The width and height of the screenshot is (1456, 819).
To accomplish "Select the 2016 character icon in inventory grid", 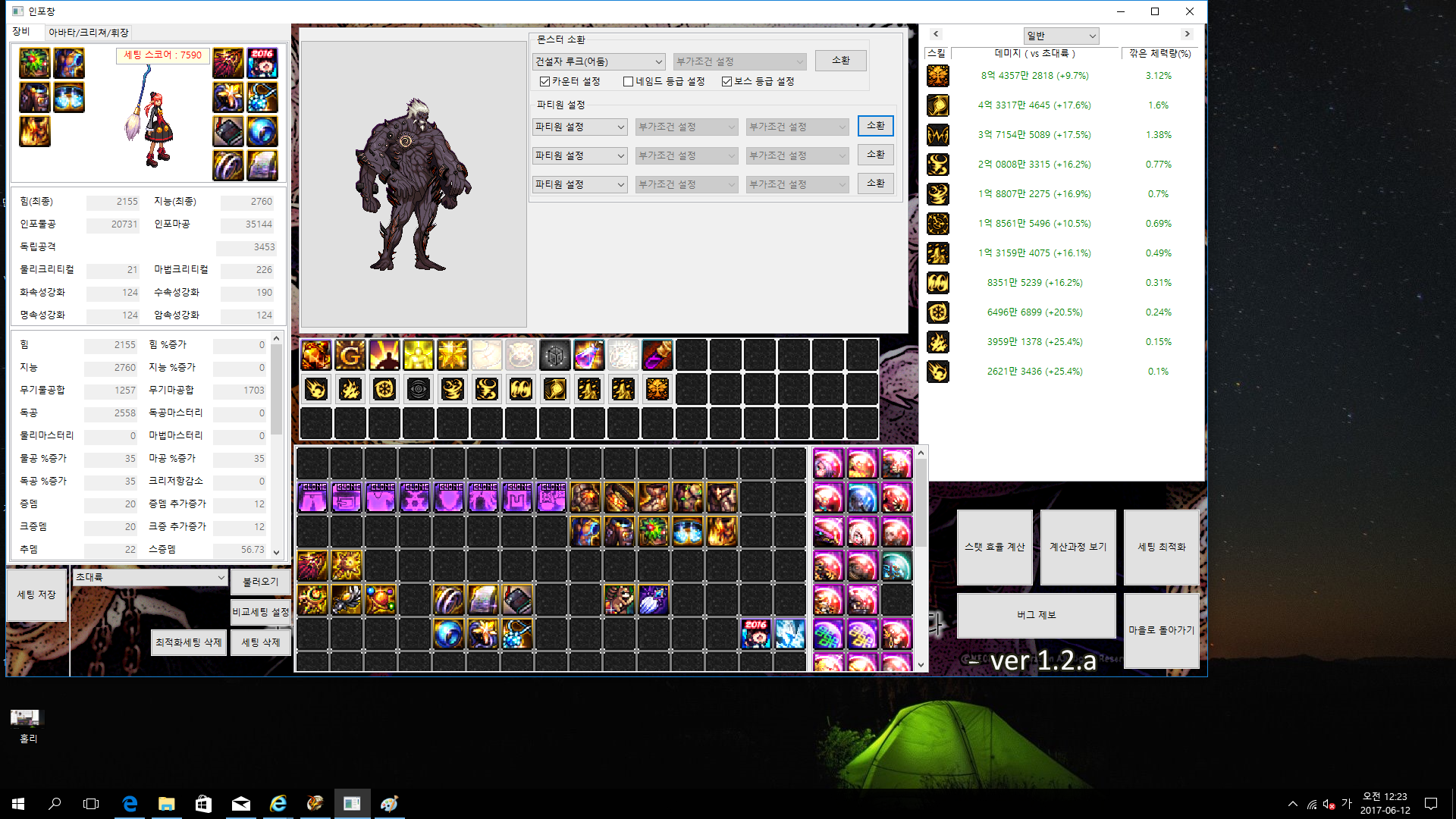I will point(756,634).
